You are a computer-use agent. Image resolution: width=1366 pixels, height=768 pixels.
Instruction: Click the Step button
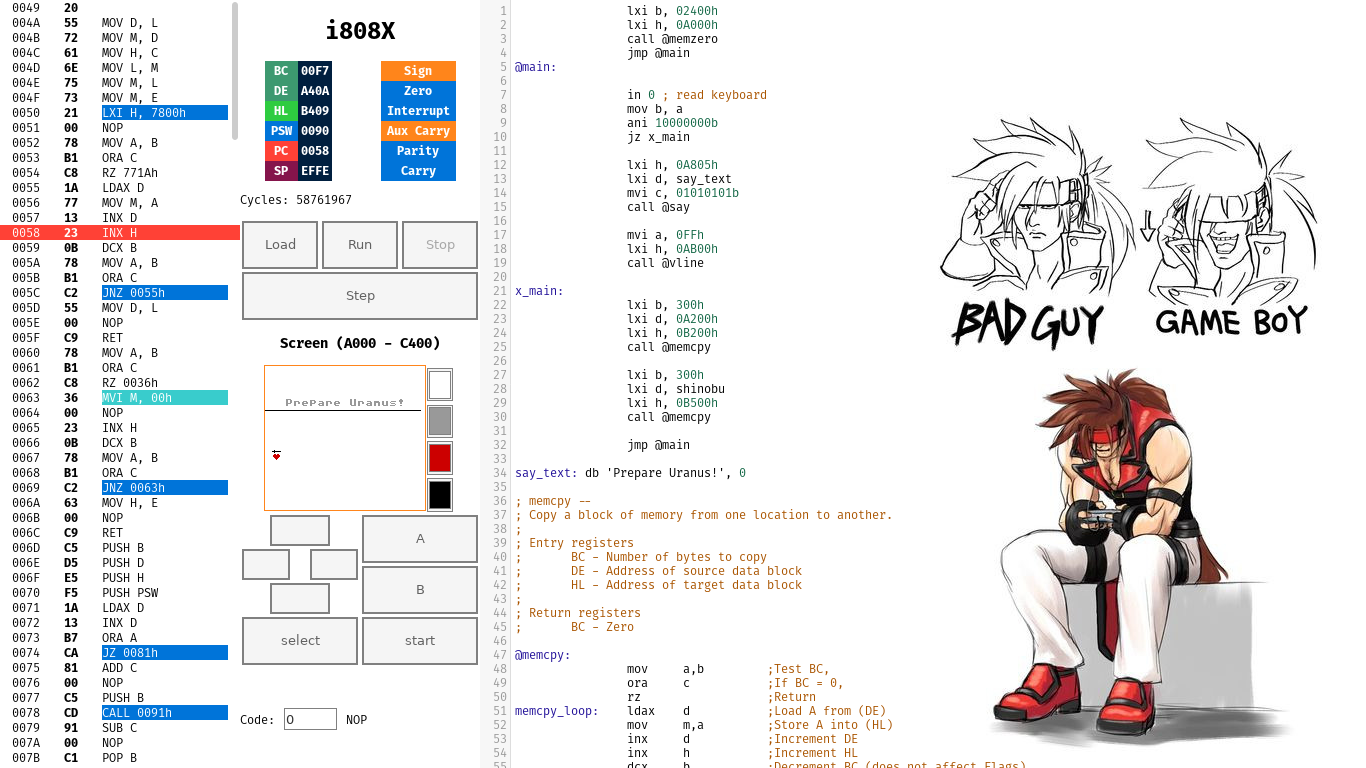[x=360, y=296]
